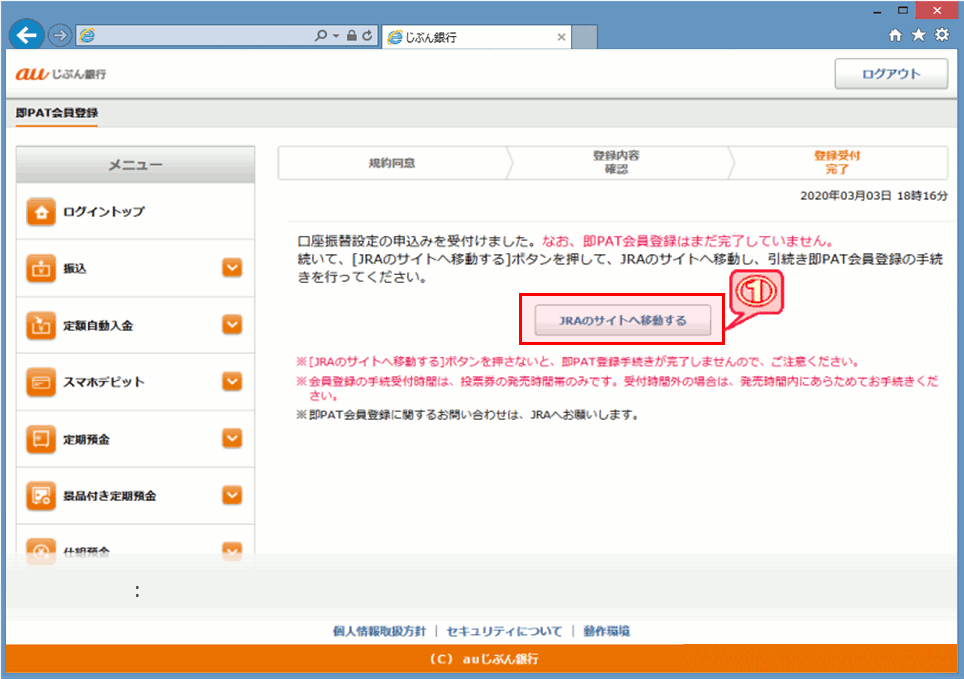Click the au じぶん銀行 logo
Viewport: 964px width, 679px height.
click(x=61, y=74)
